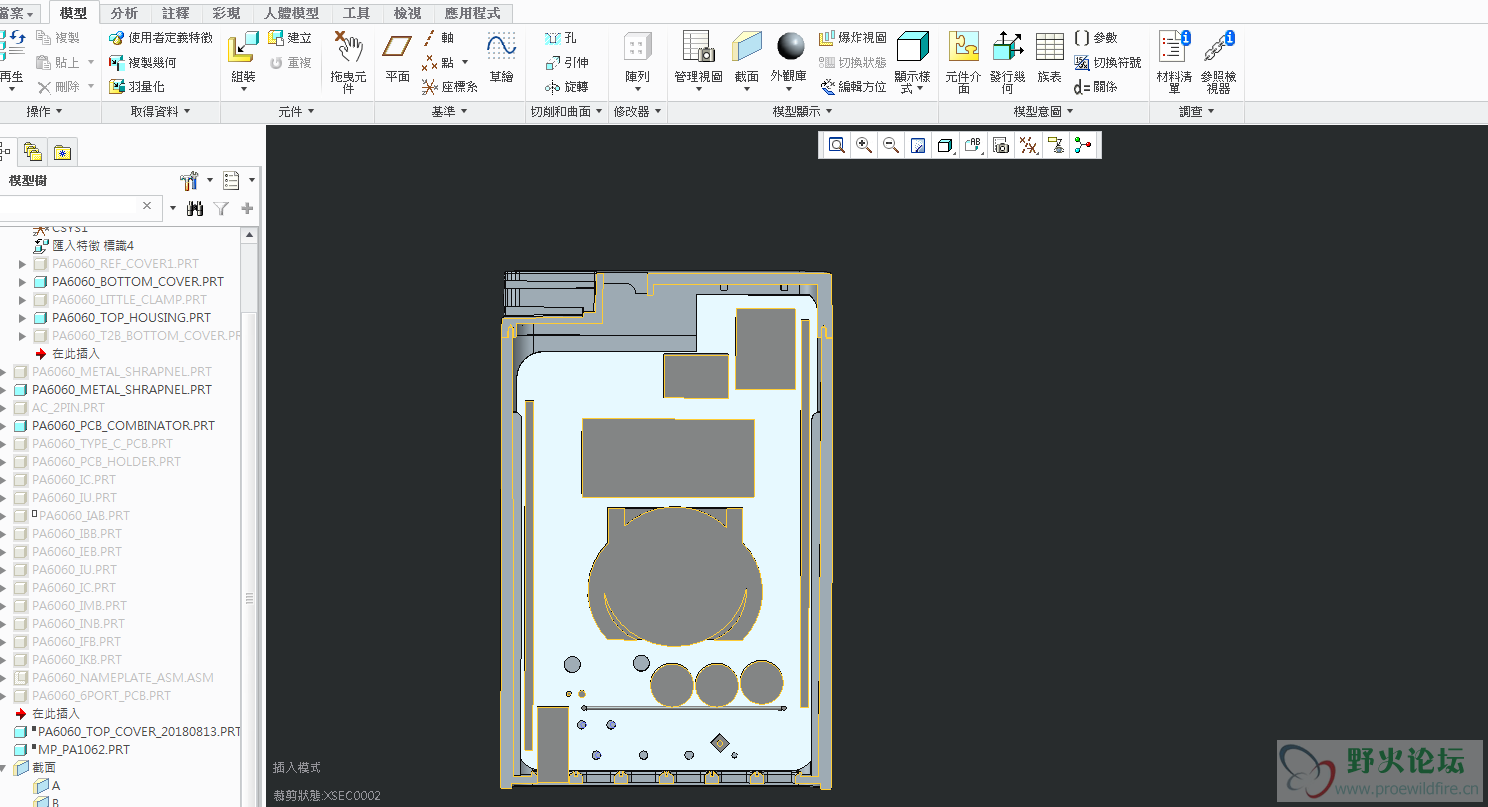Click the 孔 (Hole) tool

(x=561, y=38)
